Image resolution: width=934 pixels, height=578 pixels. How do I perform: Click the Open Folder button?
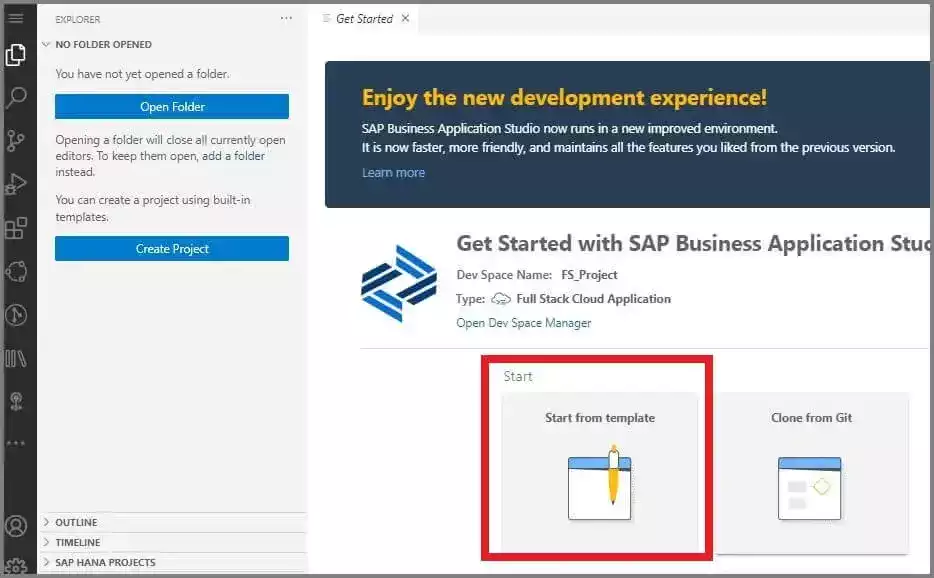(172, 107)
